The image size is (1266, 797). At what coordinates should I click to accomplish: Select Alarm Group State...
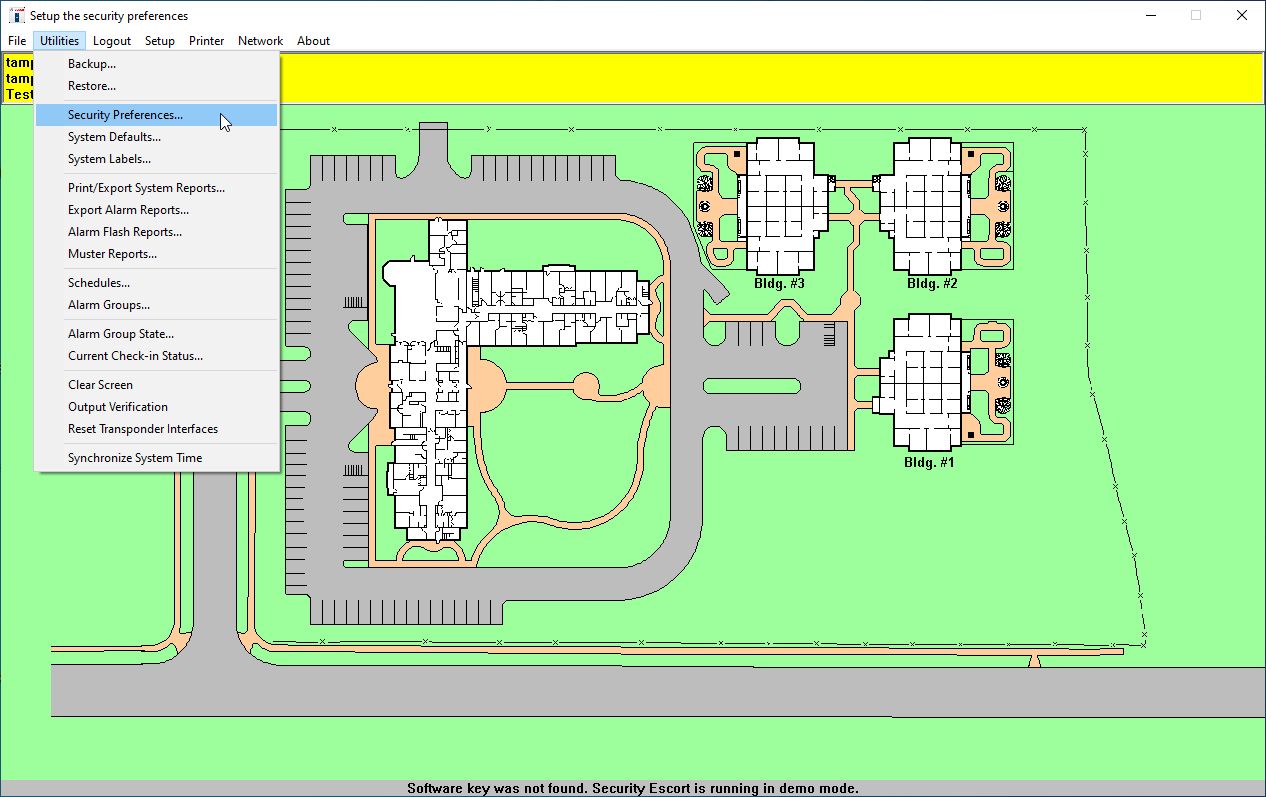coord(157,334)
